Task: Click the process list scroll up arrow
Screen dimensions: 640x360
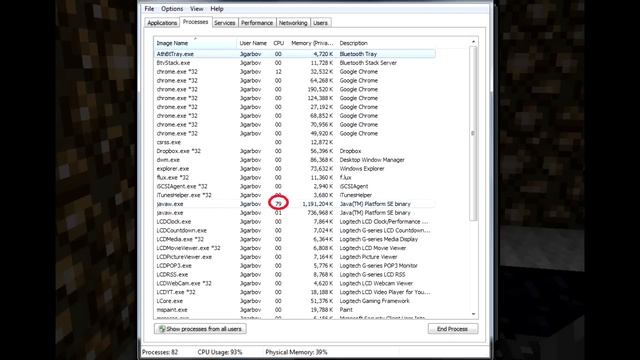Action: coord(473,42)
